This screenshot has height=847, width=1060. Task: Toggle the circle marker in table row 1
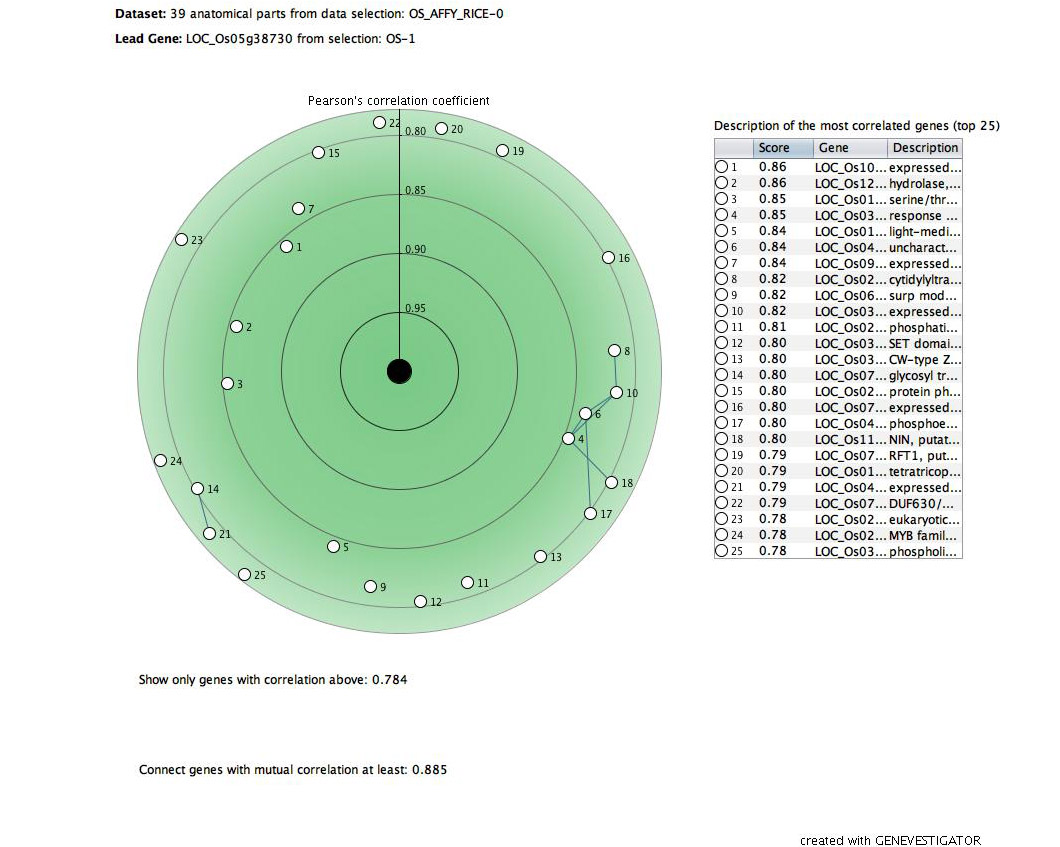721,168
